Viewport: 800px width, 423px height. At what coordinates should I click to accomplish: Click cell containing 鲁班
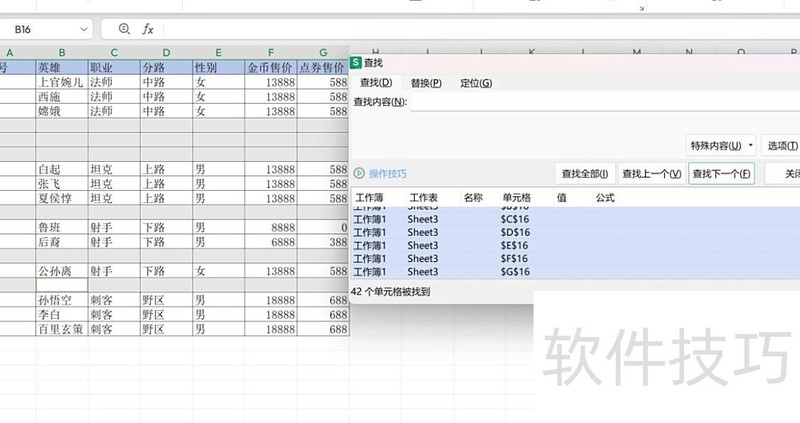(62, 228)
